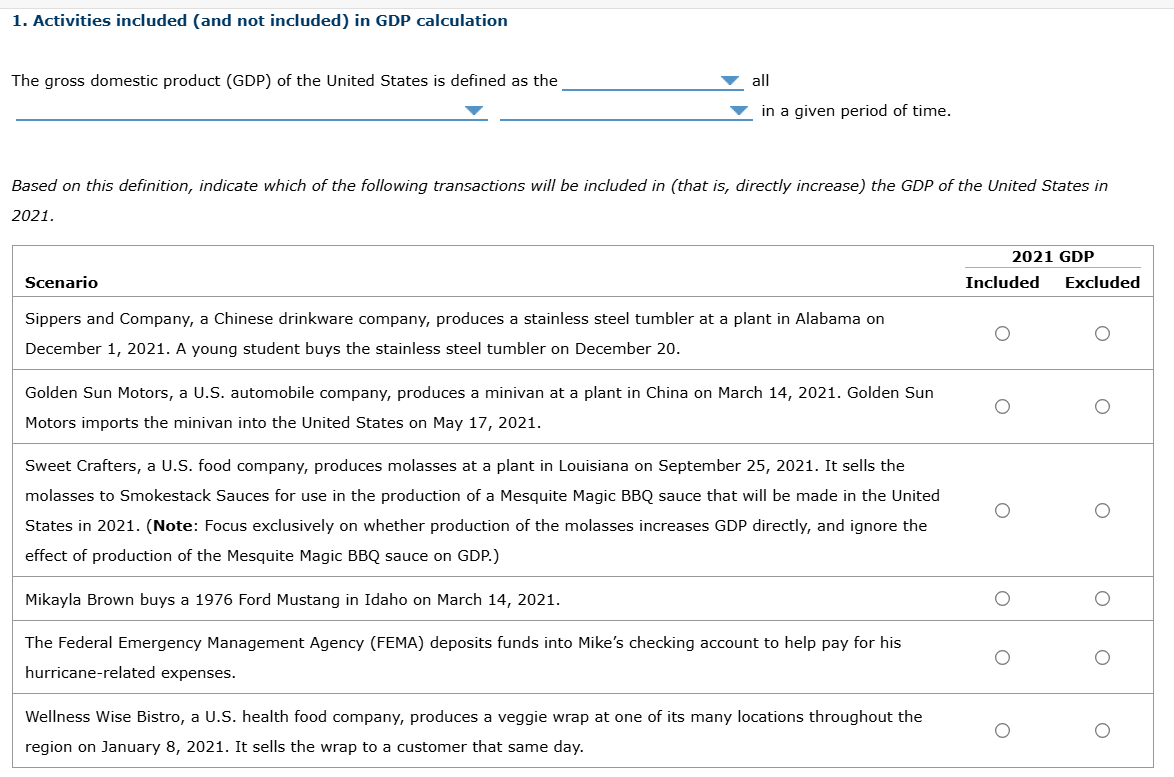Mark Sippers and Company tumbler as Excluded
This screenshot has height=777, width=1174.
[1102, 333]
